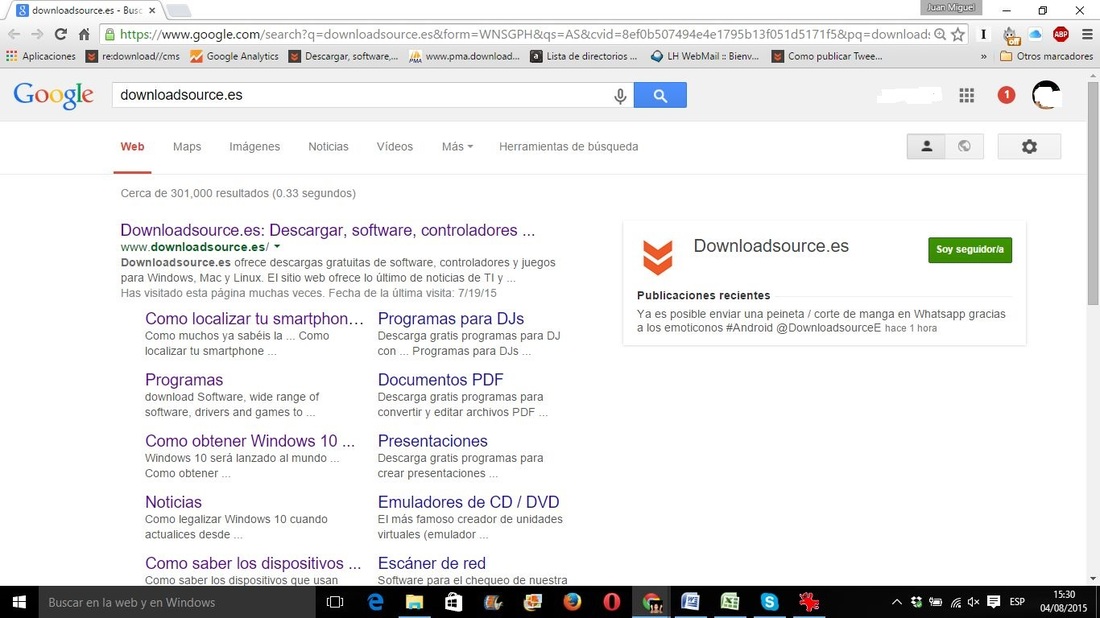This screenshot has width=1100, height=618.
Task: Start voice search with the microphone
Action: point(620,95)
